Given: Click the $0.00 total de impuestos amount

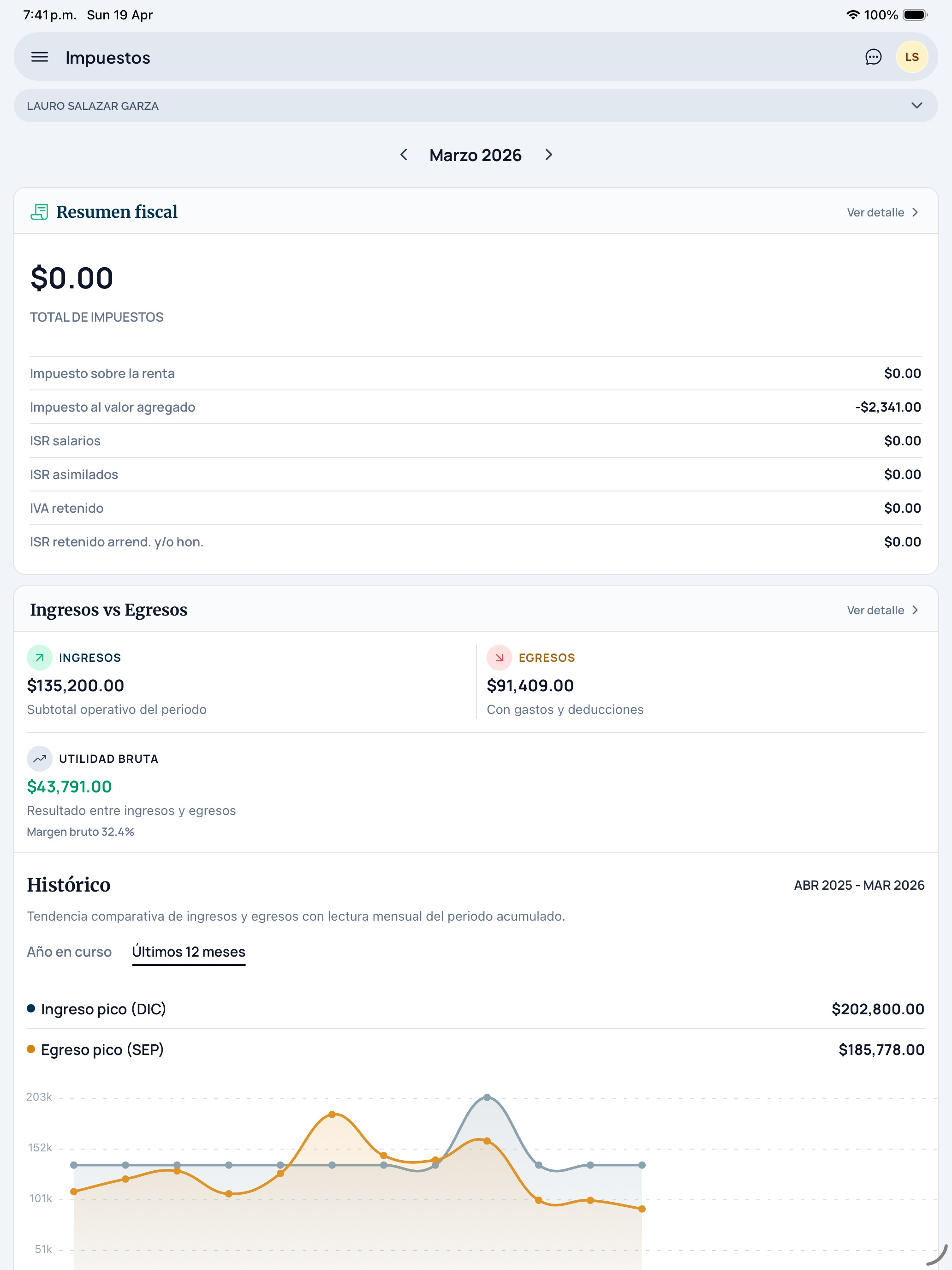Looking at the screenshot, I should (72, 278).
